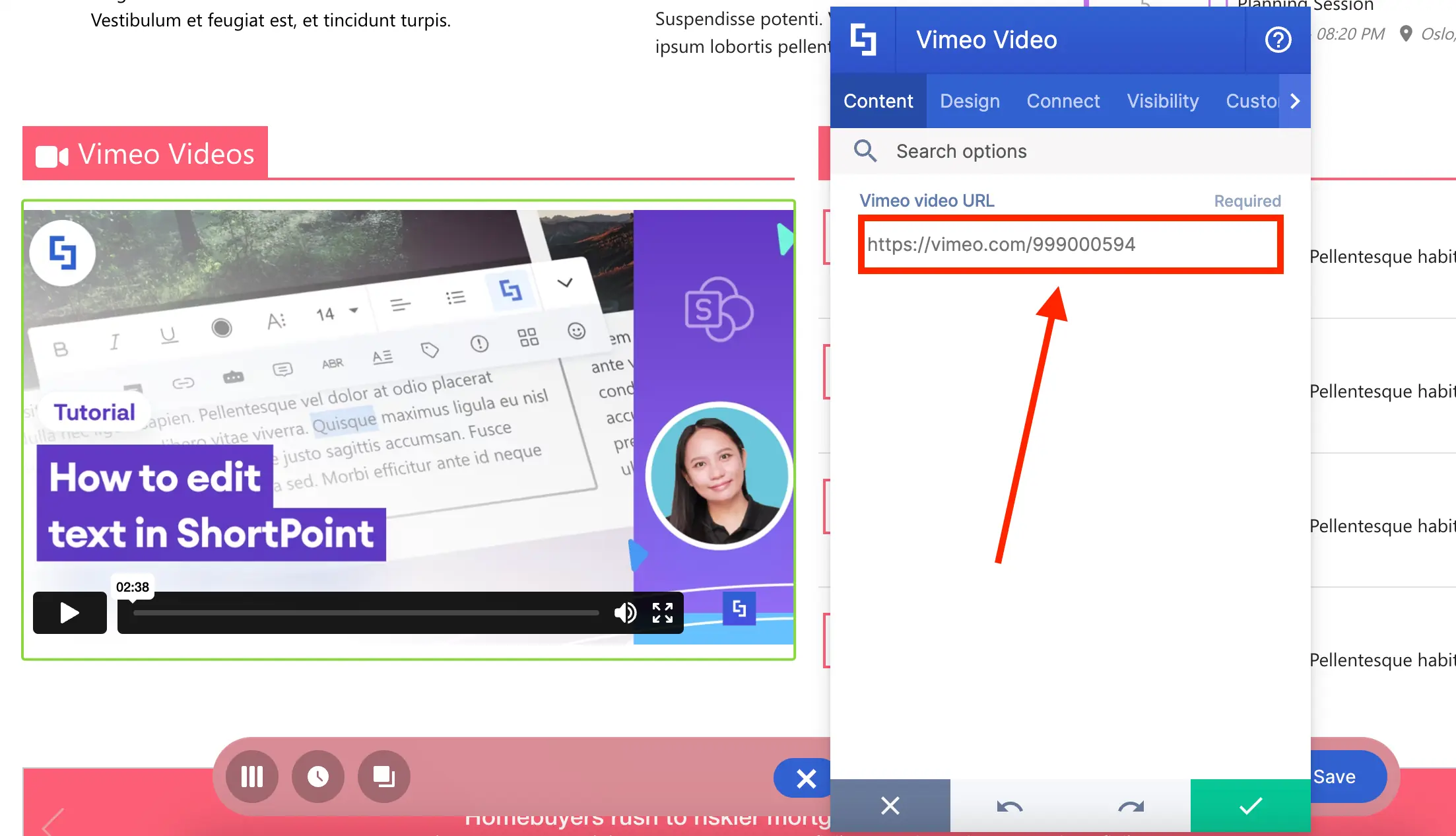Expand more tabs with the right chevron
1456x836 pixels.
pyautogui.click(x=1295, y=101)
